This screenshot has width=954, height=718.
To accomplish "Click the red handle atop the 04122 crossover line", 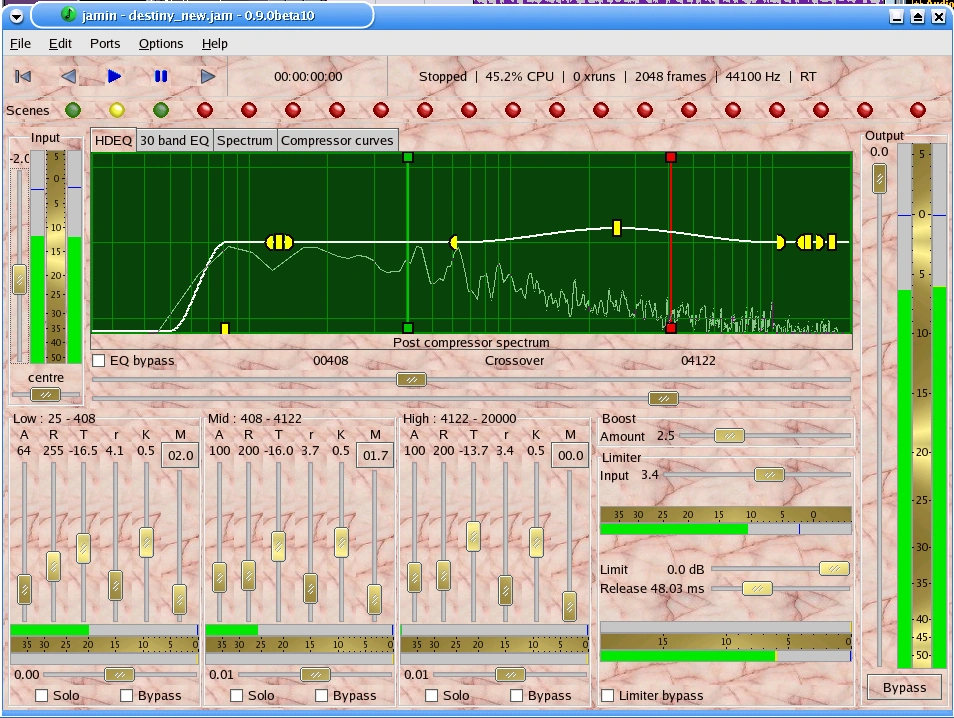I will pyautogui.click(x=671, y=157).
